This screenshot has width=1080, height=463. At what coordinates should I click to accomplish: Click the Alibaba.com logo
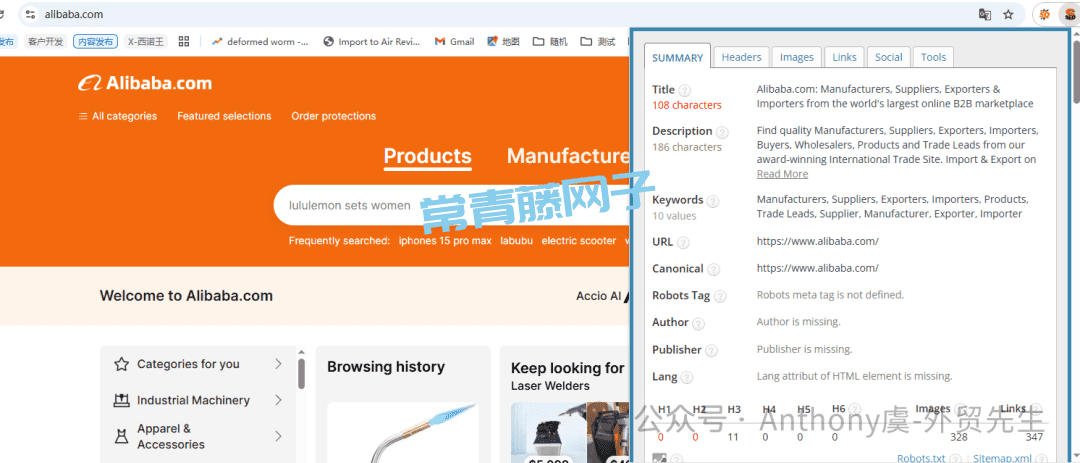pyautogui.click(x=145, y=83)
